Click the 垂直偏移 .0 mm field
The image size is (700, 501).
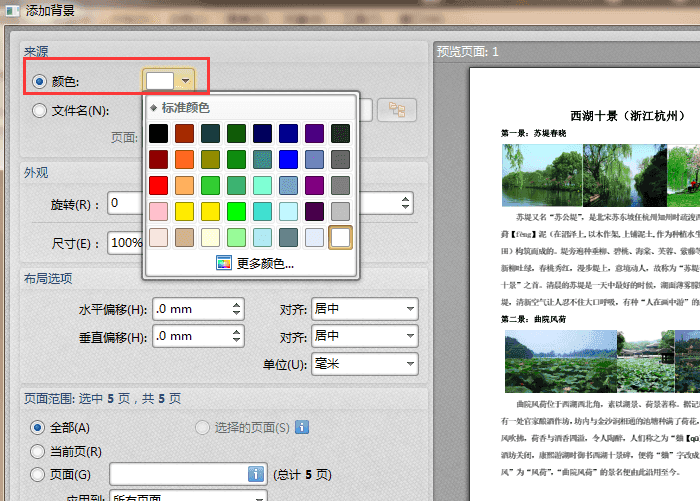coord(198,336)
